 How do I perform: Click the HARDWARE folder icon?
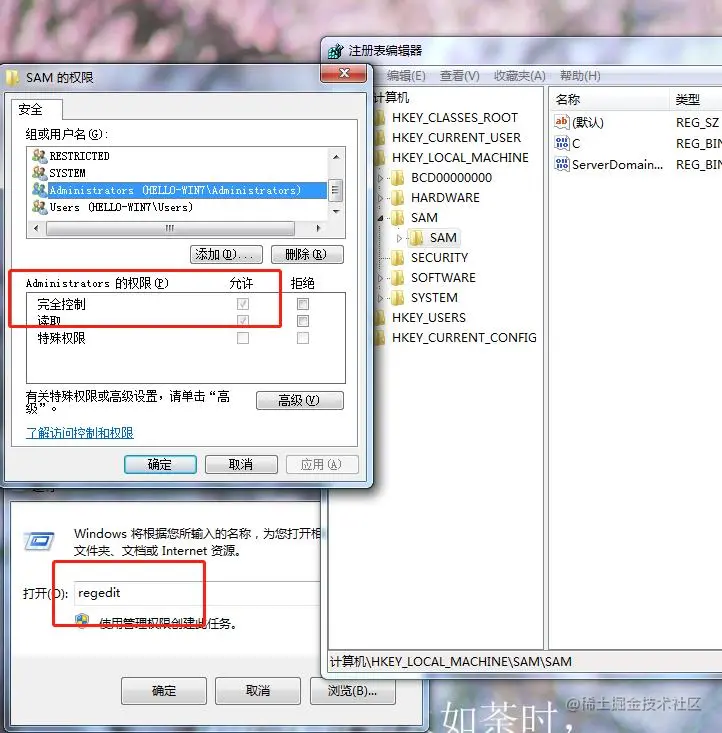coord(398,198)
